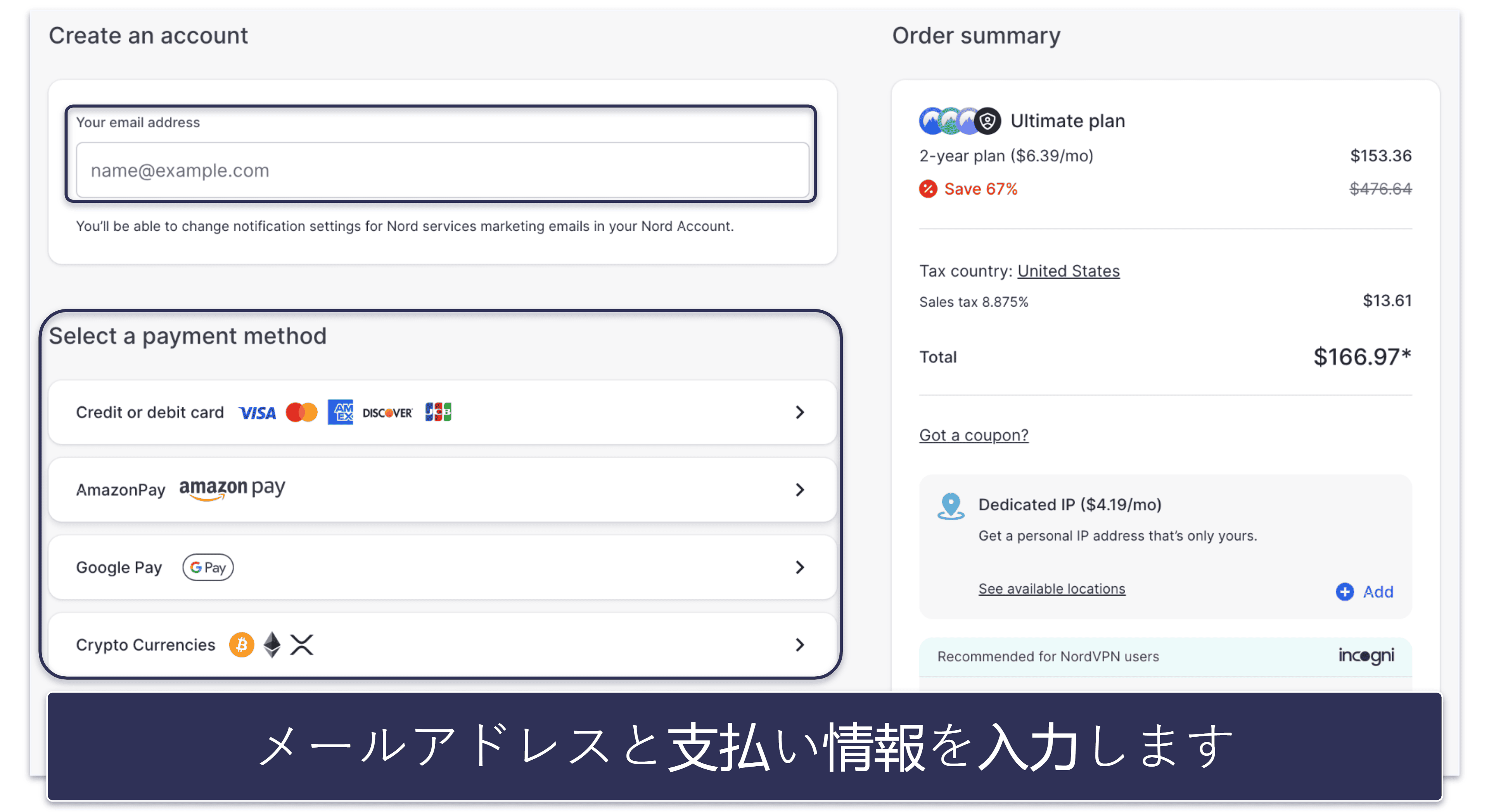This screenshot has height=812, width=1489.
Task: Click the Dedicated IP location pin icon
Action: pos(950,507)
